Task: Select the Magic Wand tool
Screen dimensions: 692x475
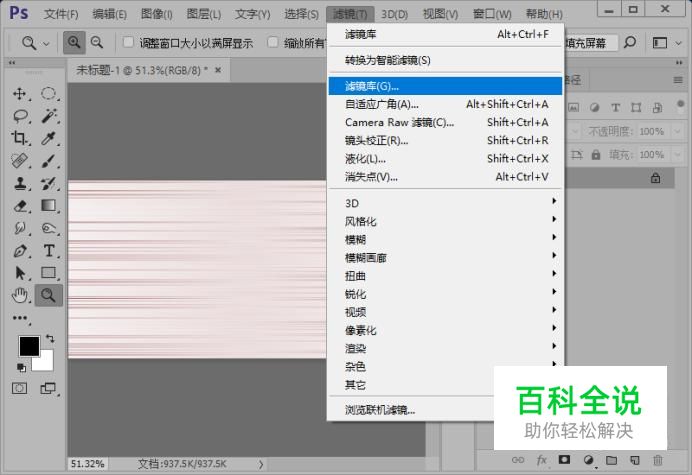Action: click(x=49, y=116)
